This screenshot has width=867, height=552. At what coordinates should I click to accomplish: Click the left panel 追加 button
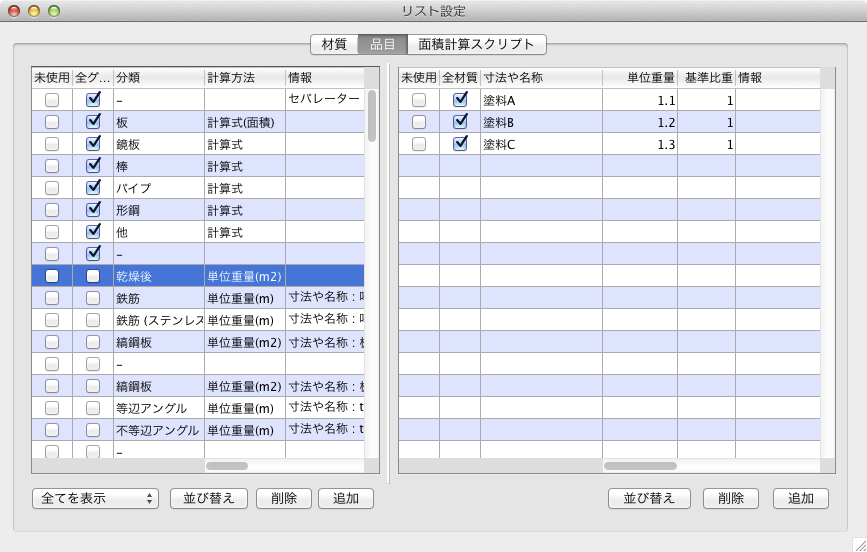pyautogui.click(x=346, y=498)
